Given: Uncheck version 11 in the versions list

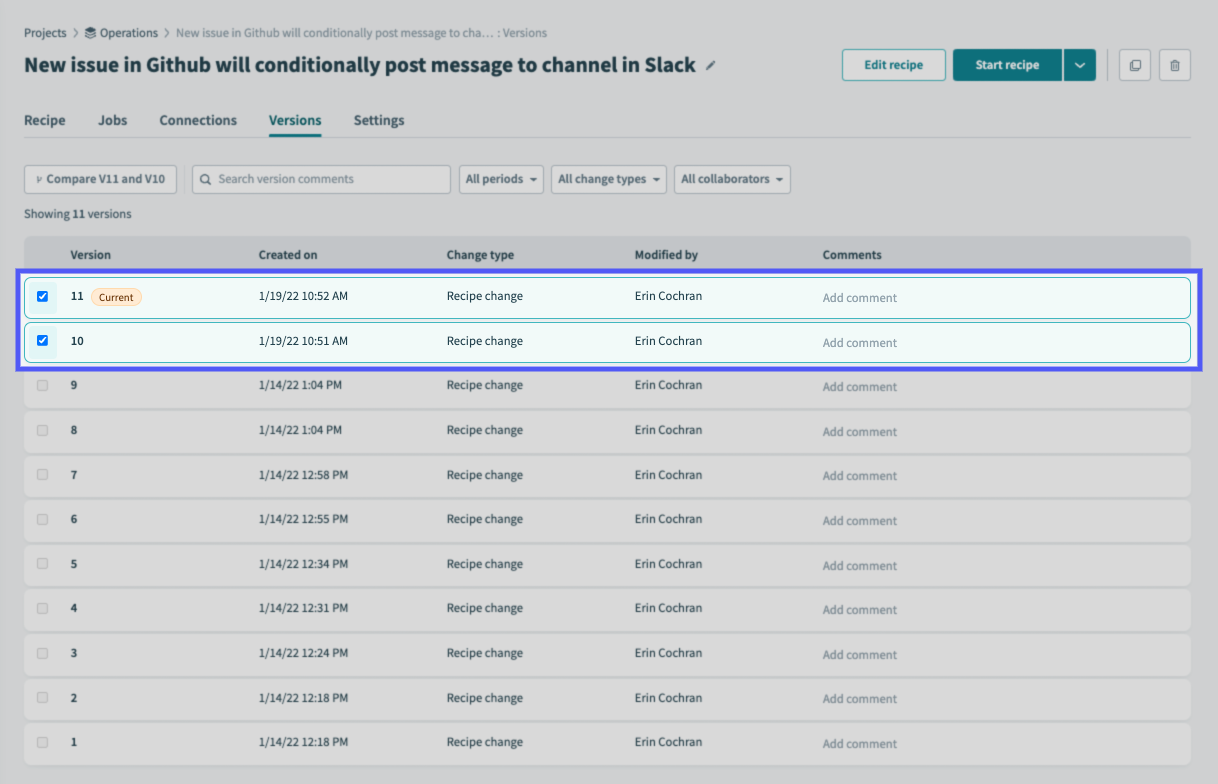Looking at the screenshot, I should pyautogui.click(x=42, y=296).
